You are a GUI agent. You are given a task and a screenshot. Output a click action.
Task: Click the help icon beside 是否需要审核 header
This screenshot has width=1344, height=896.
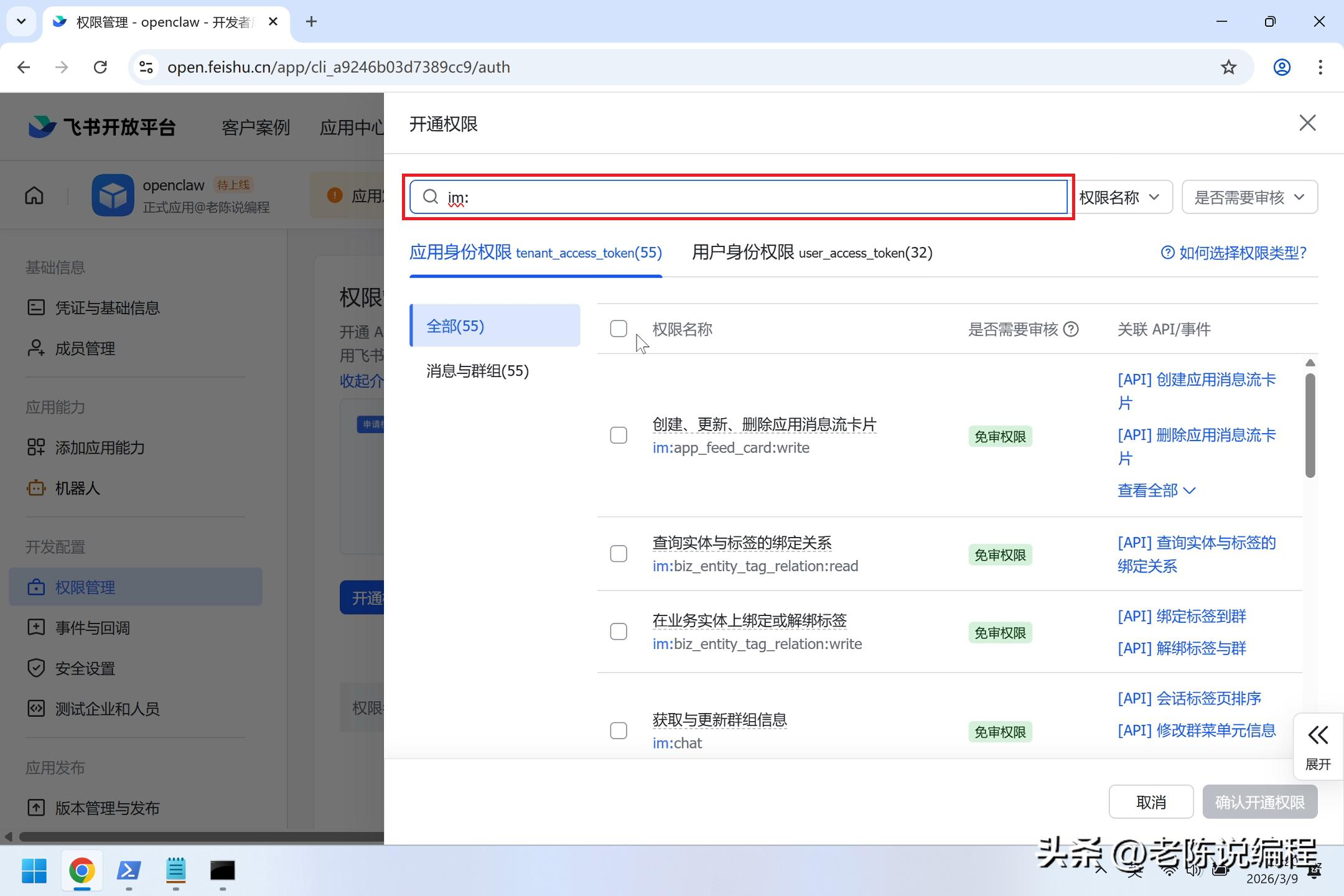click(x=1071, y=329)
